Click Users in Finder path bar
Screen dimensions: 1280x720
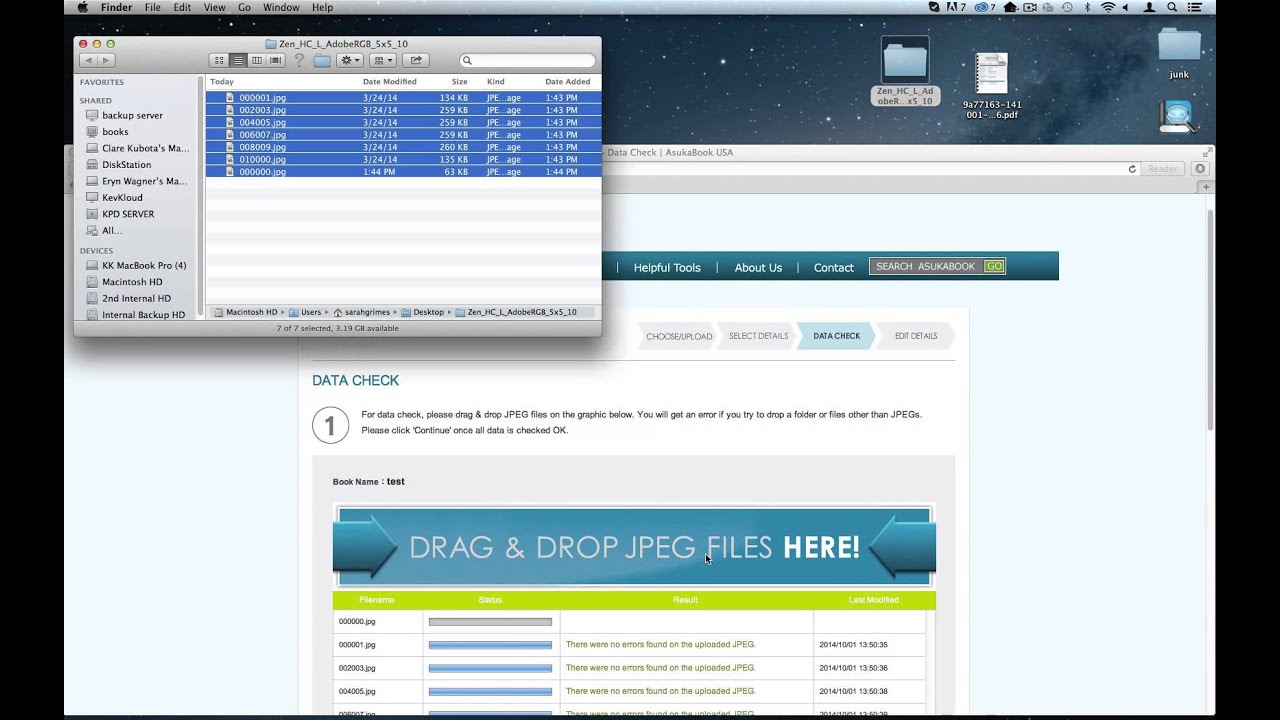(304, 312)
